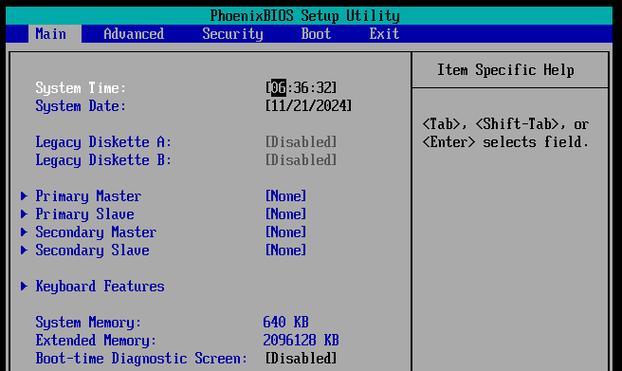
Task: Open the Secondary Slave submenu label
Action: coord(92,250)
